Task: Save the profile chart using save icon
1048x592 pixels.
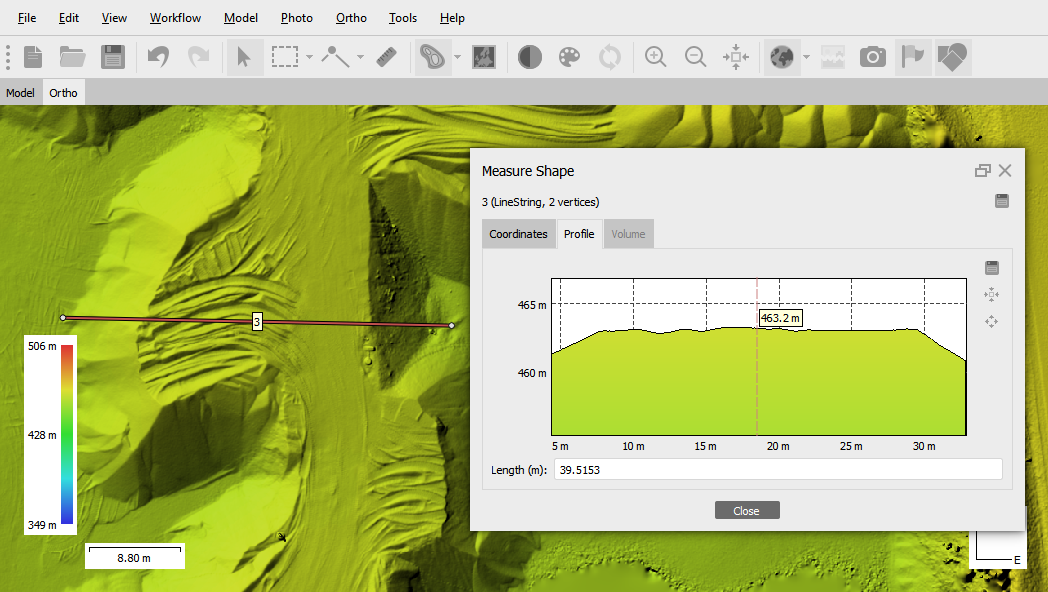Action: (992, 268)
